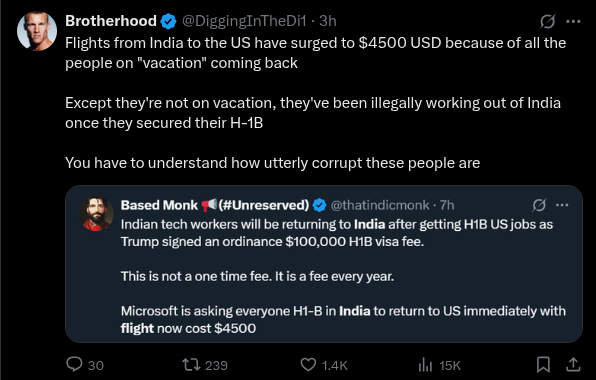Viewport: 596px width, 380px height.
Task: Open Based Monk's avatar thumbnail
Action: coord(97,214)
